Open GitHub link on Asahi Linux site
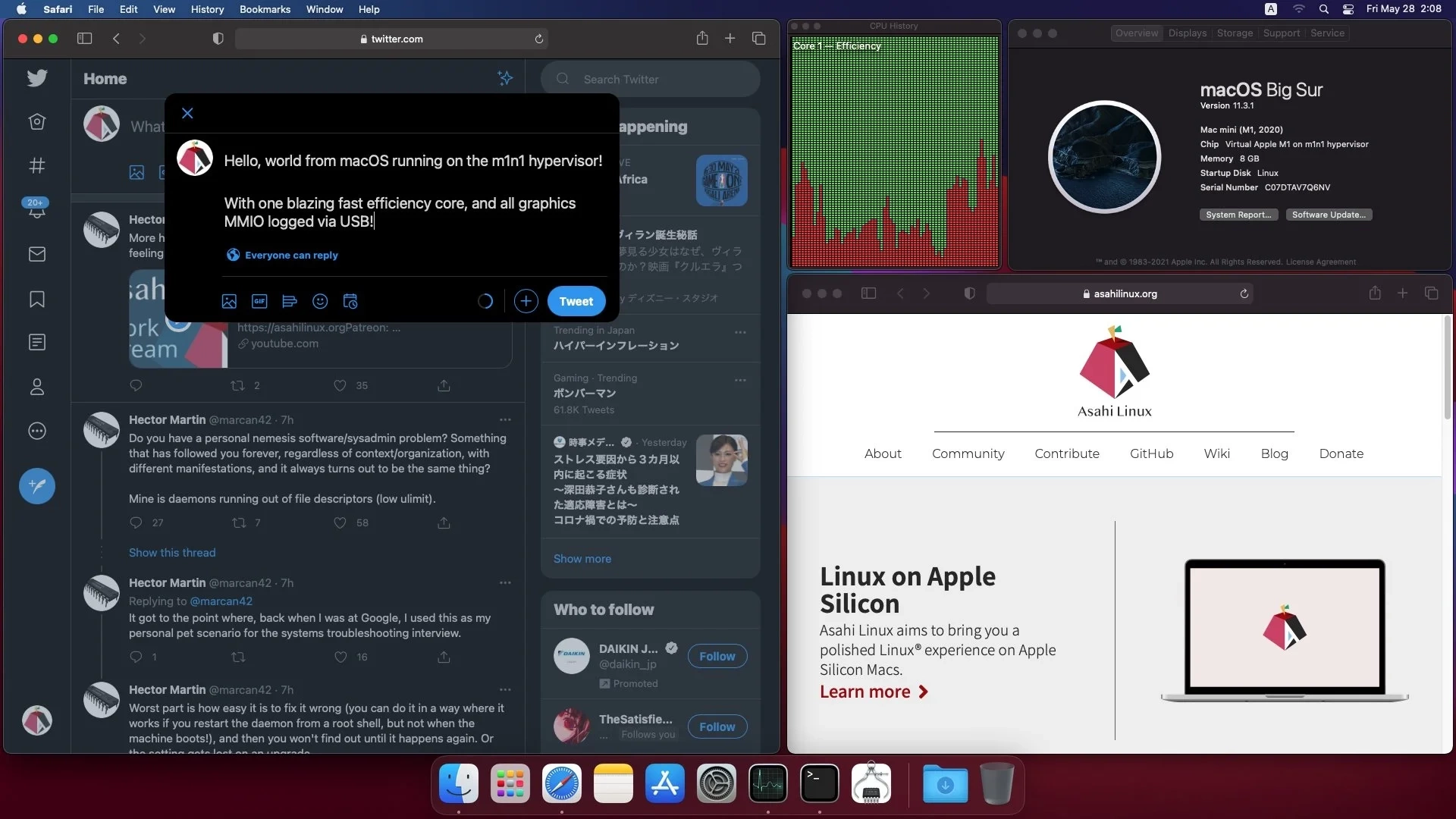 [1151, 453]
